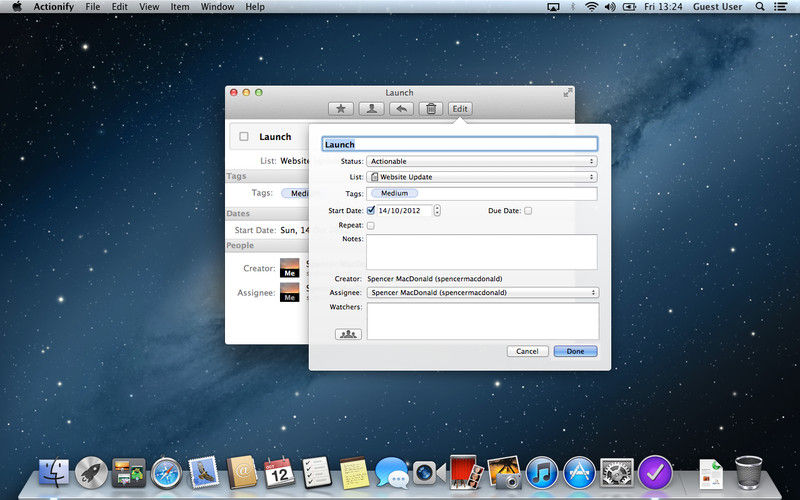Viewport: 800px width, 500px height.
Task: Open the Apple menu
Action: [17, 7]
